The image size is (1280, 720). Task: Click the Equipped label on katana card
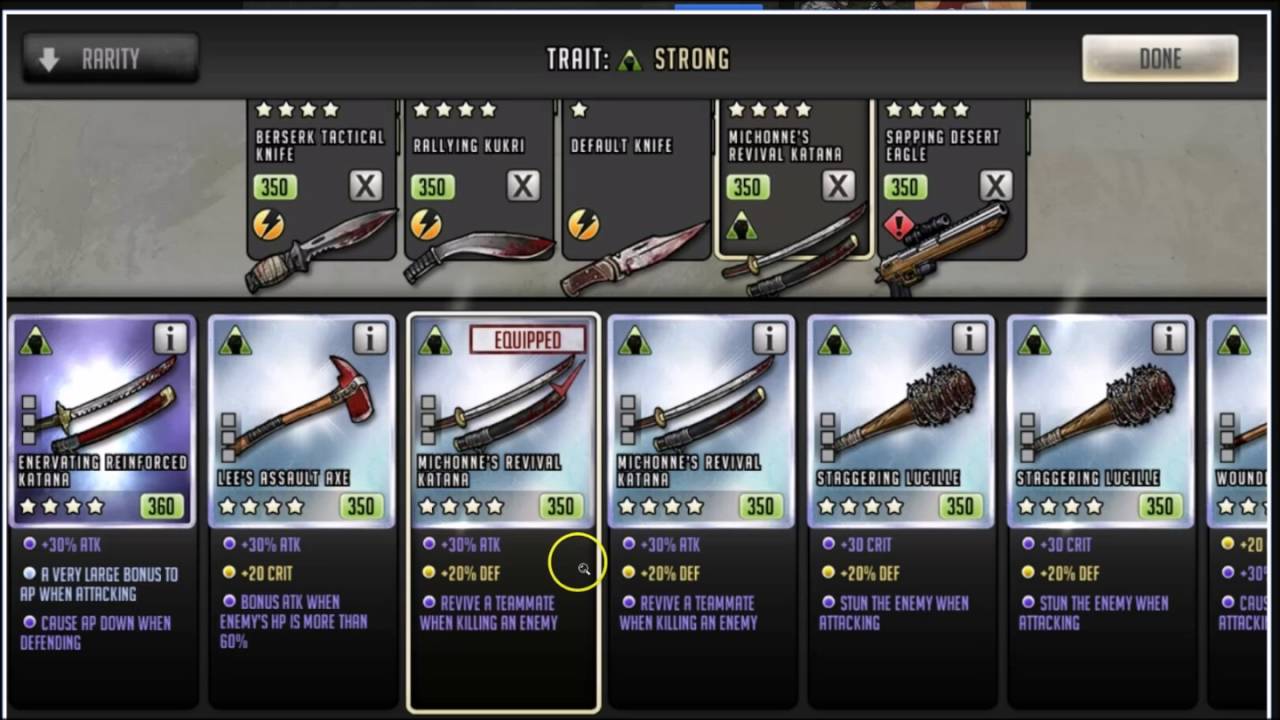click(528, 340)
